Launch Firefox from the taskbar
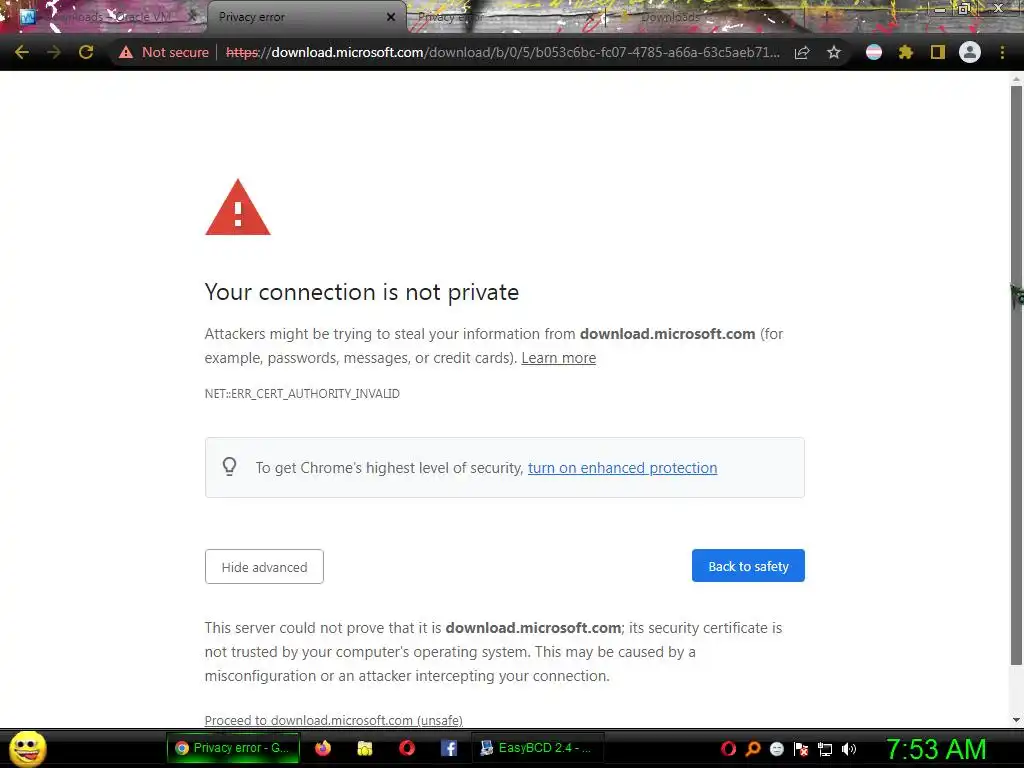Image resolution: width=1024 pixels, height=768 pixels. pyautogui.click(x=323, y=748)
